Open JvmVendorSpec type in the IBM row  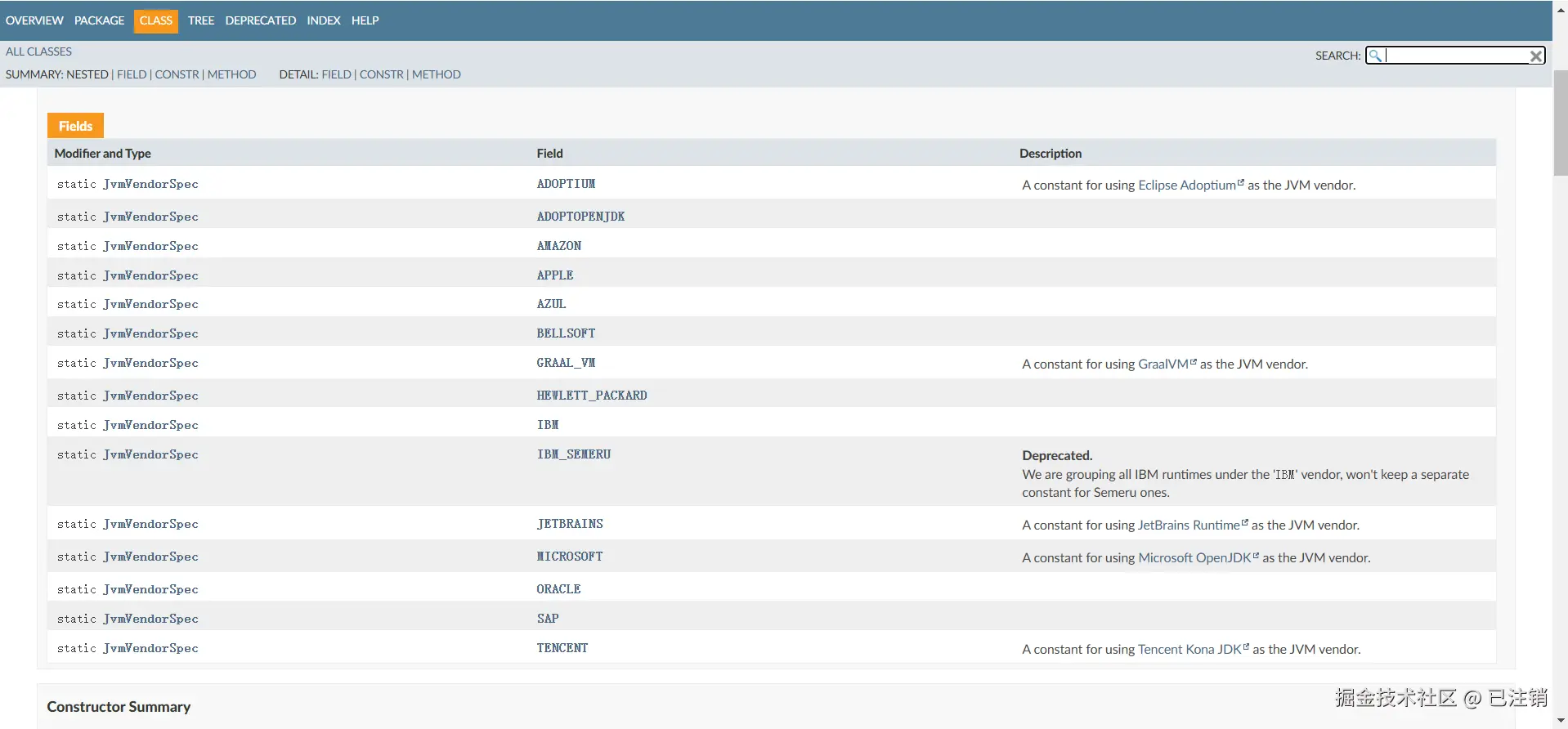(150, 425)
